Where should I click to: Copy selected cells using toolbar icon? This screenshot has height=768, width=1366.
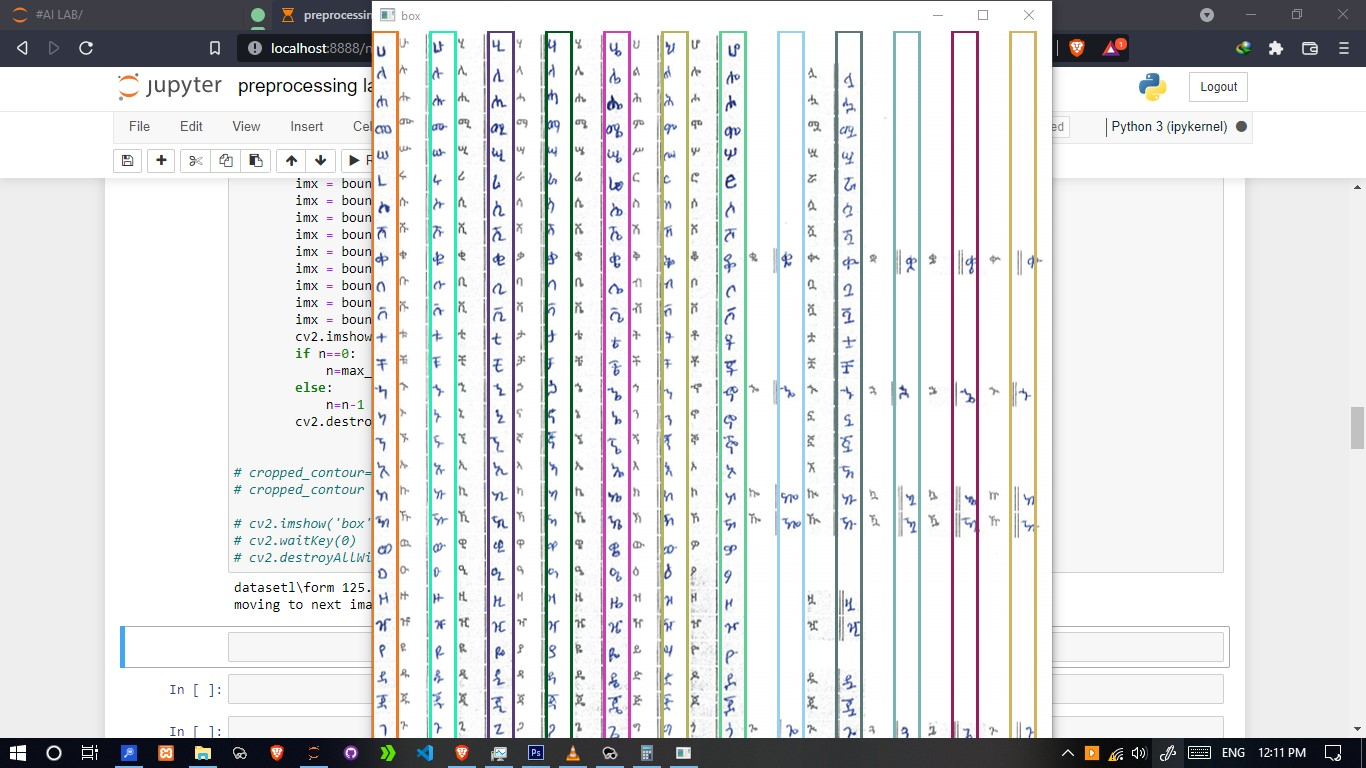pyautogui.click(x=225, y=161)
